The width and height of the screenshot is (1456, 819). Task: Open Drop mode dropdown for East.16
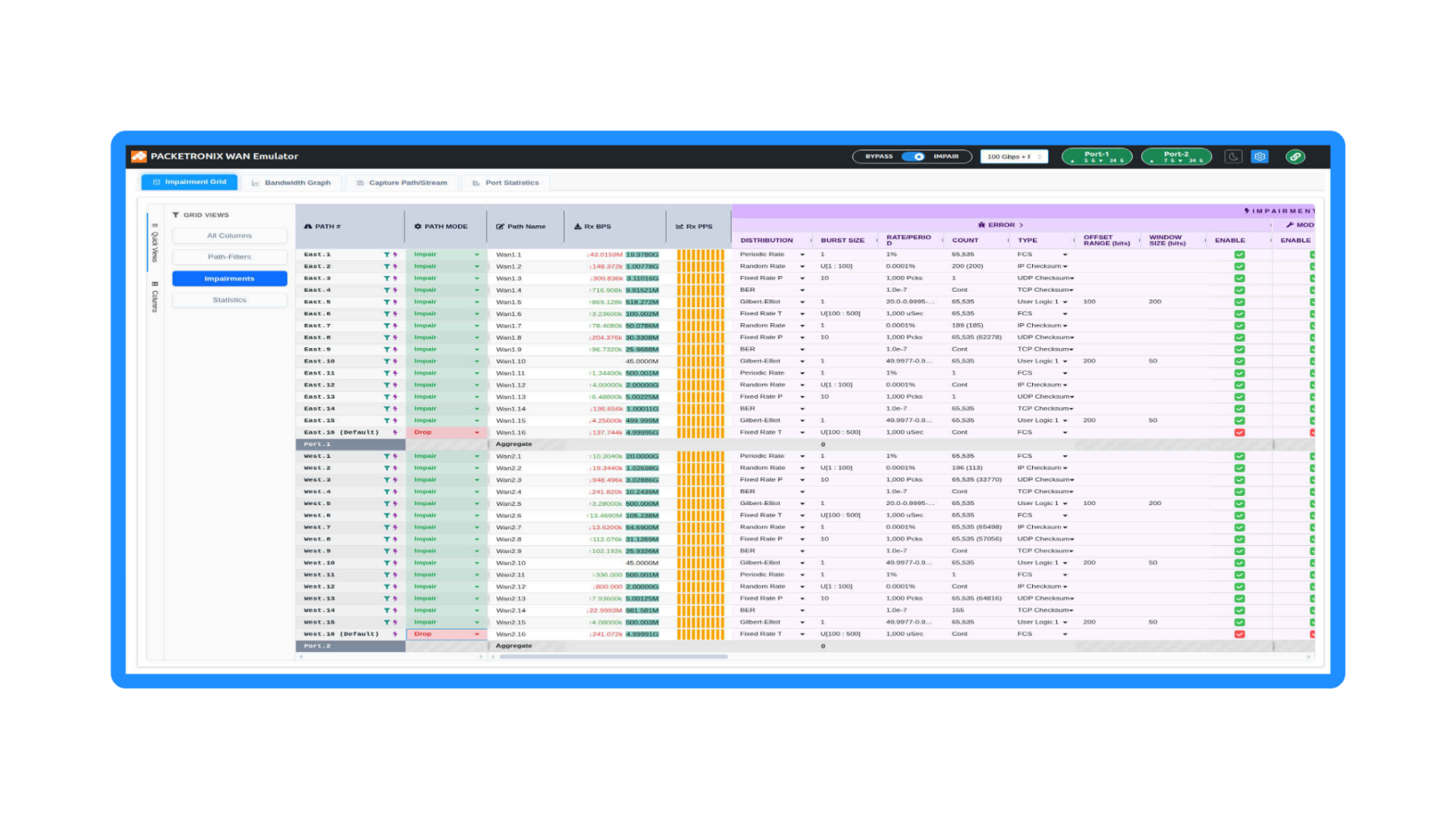[x=477, y=432]
